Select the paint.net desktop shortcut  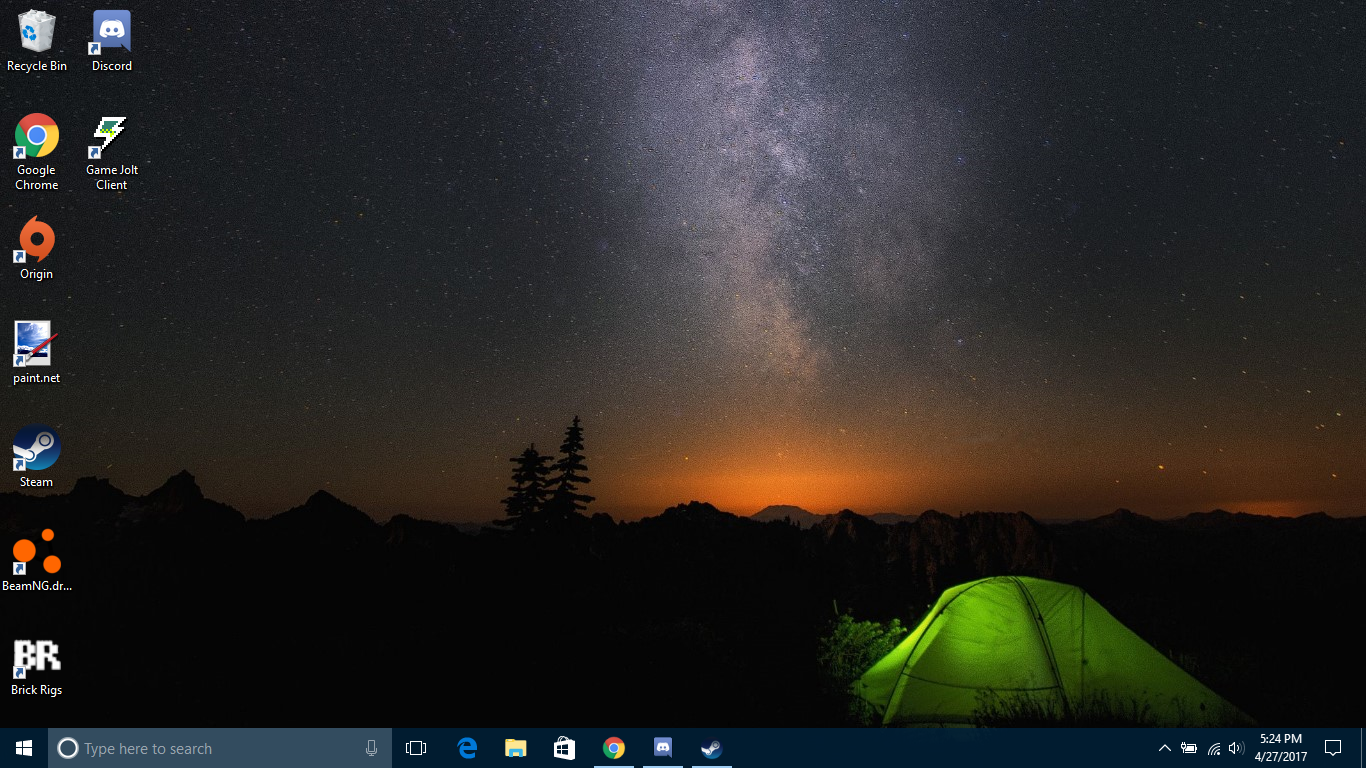37,352
